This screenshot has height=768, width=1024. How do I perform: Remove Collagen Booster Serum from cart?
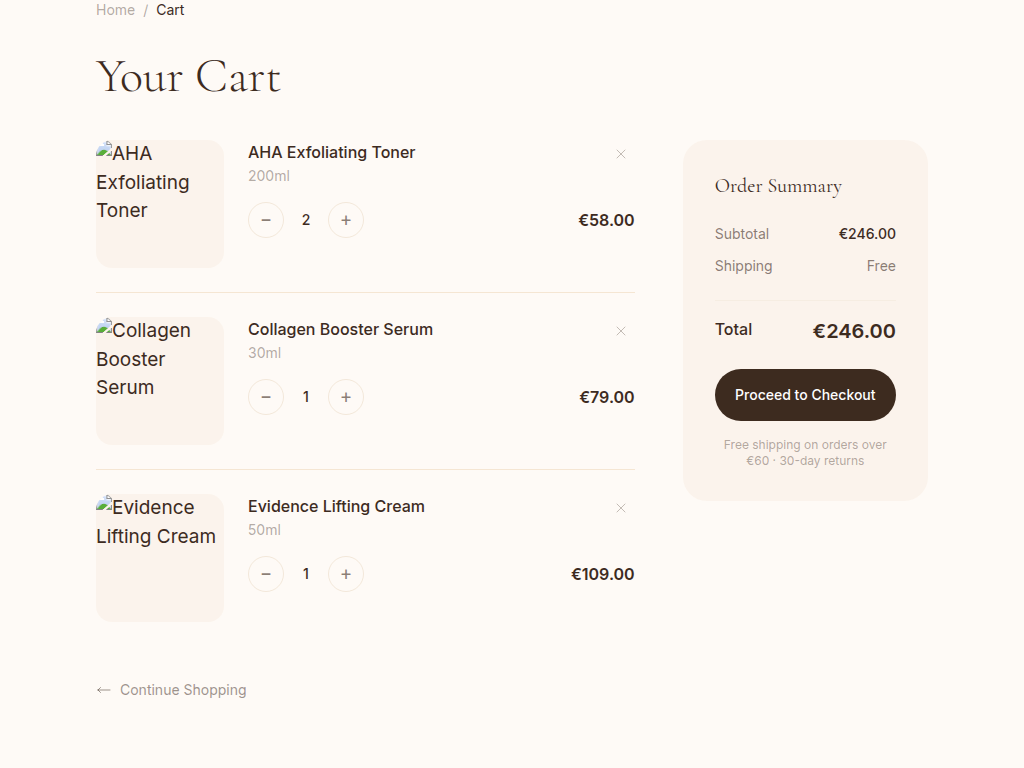click(x=621, y=331)
